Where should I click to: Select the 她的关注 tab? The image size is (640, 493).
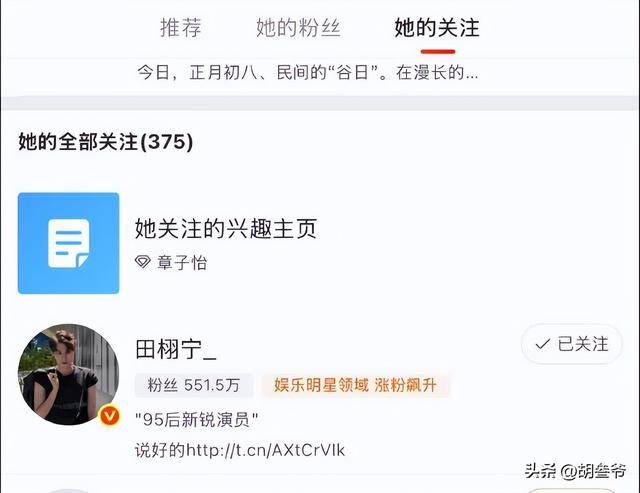click(x=437, y=28)
